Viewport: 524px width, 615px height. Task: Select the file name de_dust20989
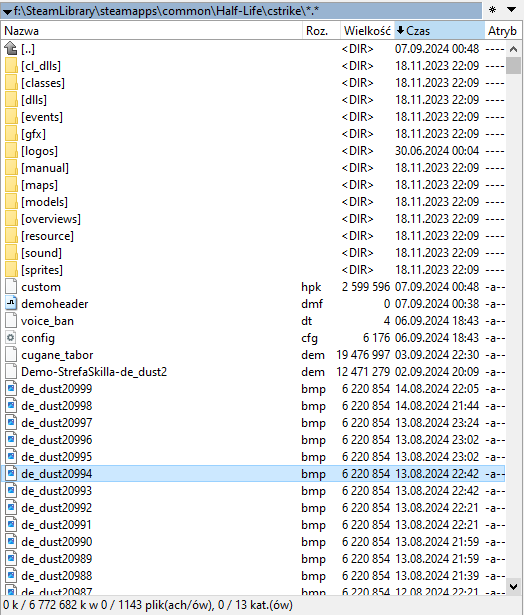point(56,559)
